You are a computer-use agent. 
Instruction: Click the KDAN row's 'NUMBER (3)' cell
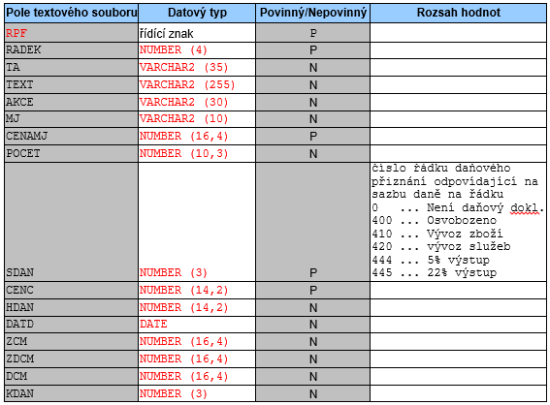coord(197,393)
